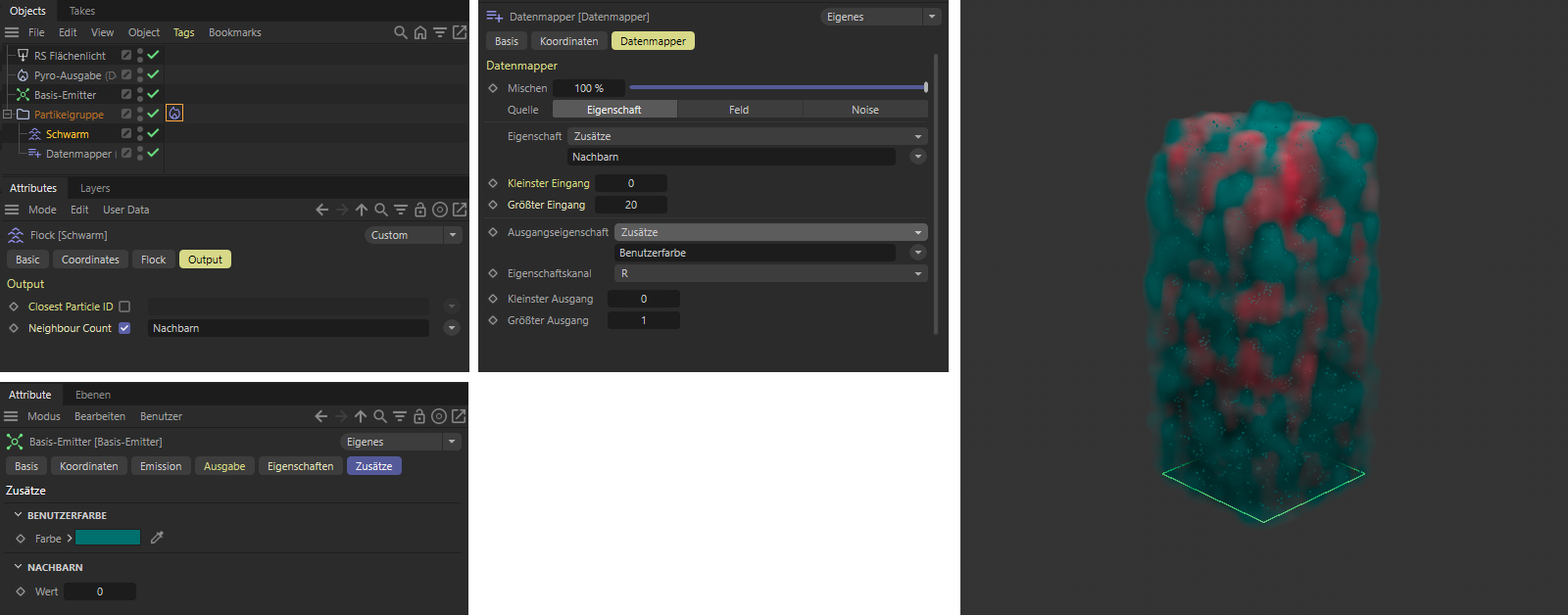Viewport: 1568px width, 615px height.
Task: Toggle visibility dots for Schwarm
Action: click(140, 133)
